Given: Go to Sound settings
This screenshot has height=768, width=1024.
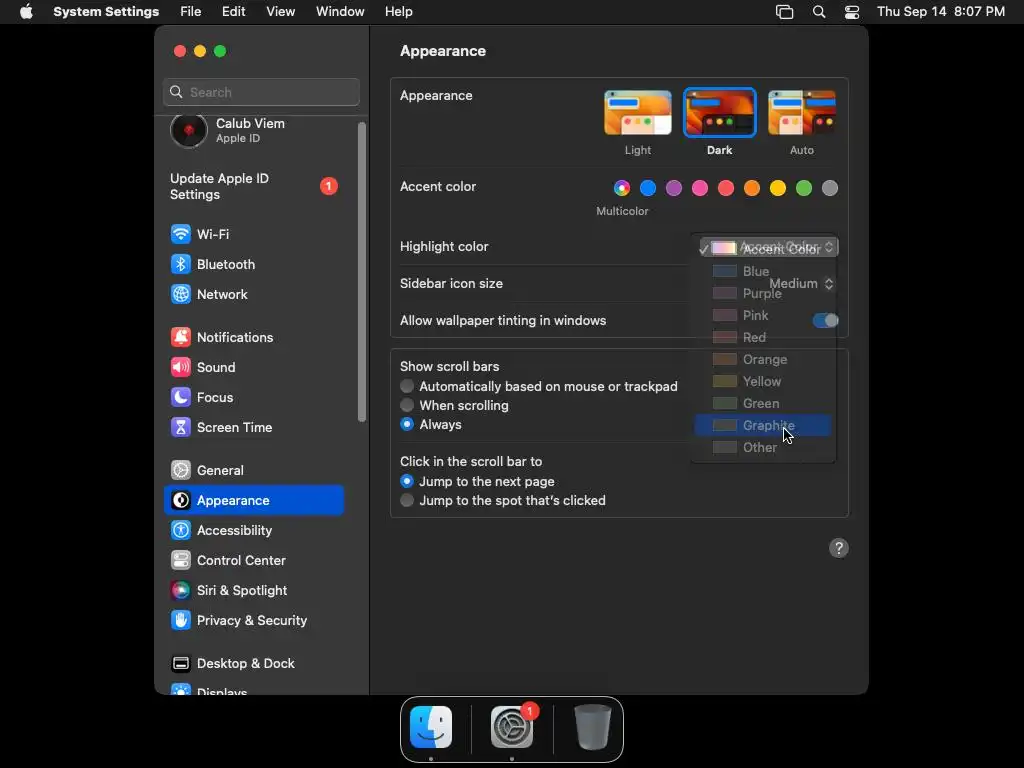Looking at the screenshot, I should (x=253, y=367).
